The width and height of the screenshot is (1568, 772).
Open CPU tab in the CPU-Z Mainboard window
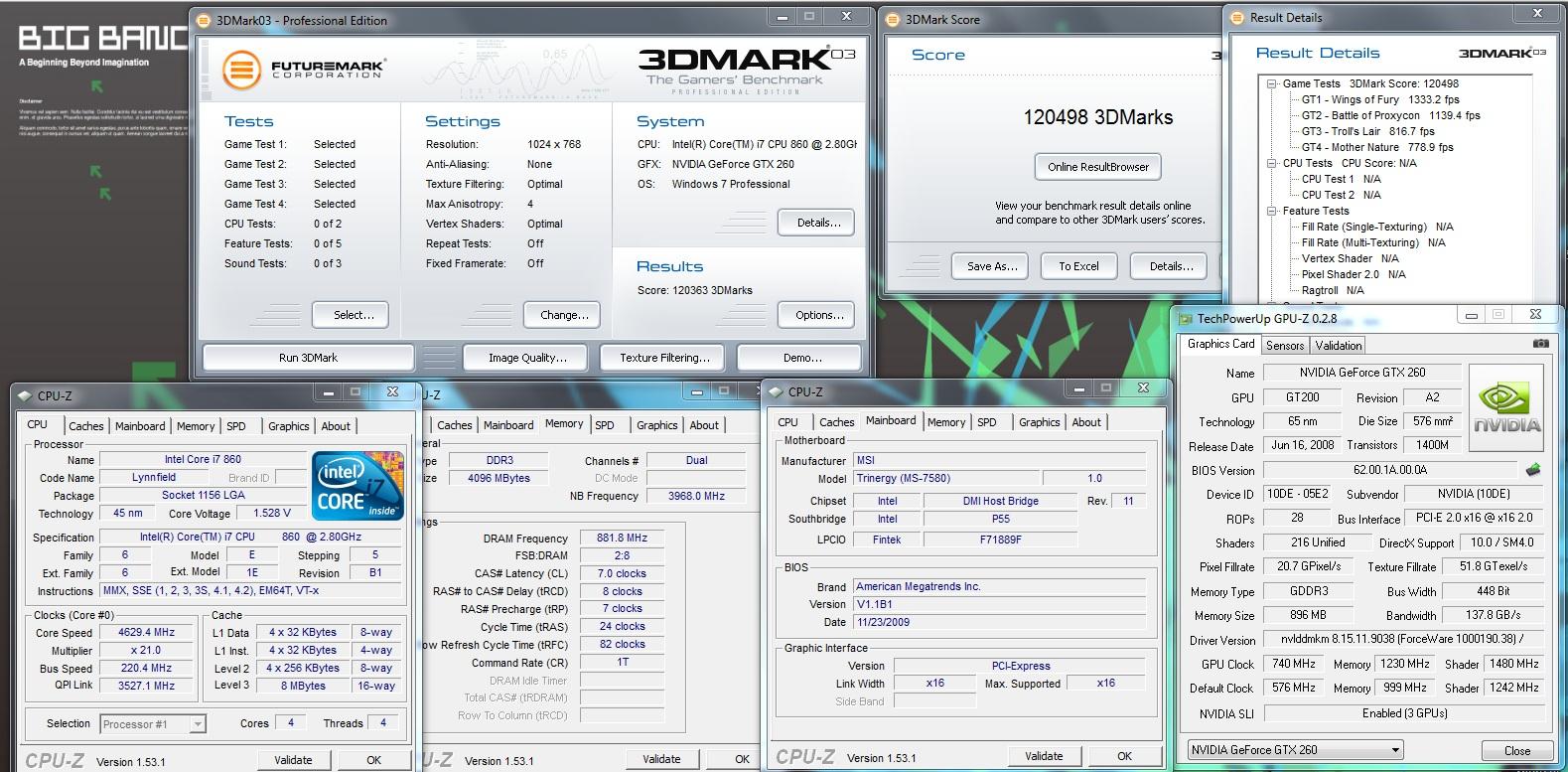788,422
